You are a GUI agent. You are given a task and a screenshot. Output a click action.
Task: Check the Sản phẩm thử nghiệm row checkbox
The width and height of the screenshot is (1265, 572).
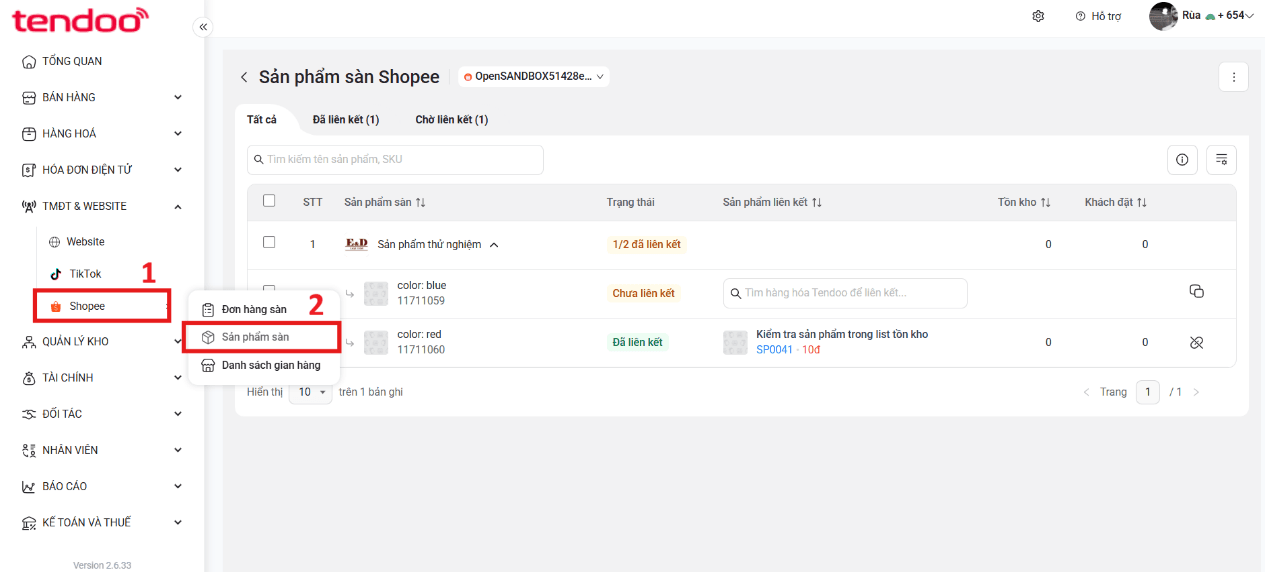pos(269,242)
